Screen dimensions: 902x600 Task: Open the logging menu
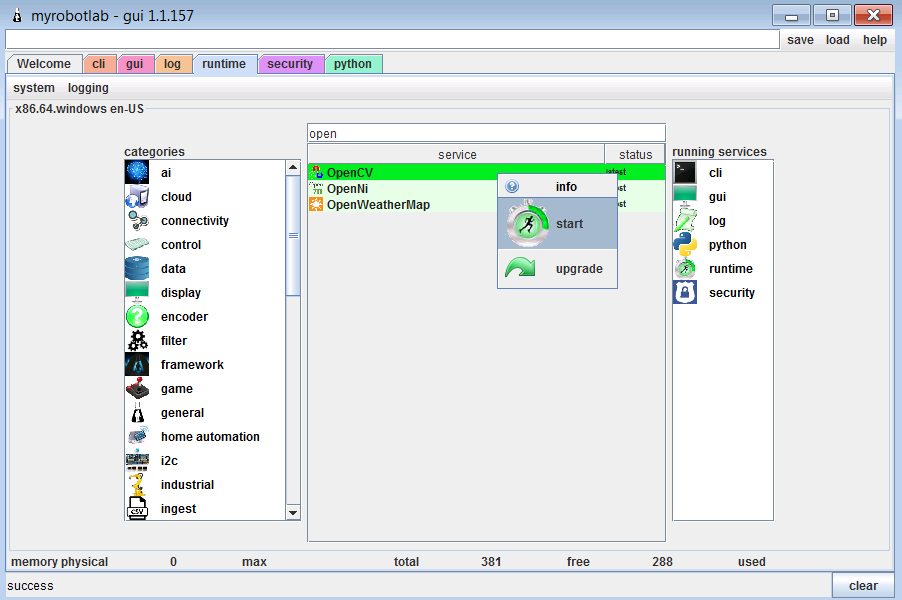click(x=88, y=87)
